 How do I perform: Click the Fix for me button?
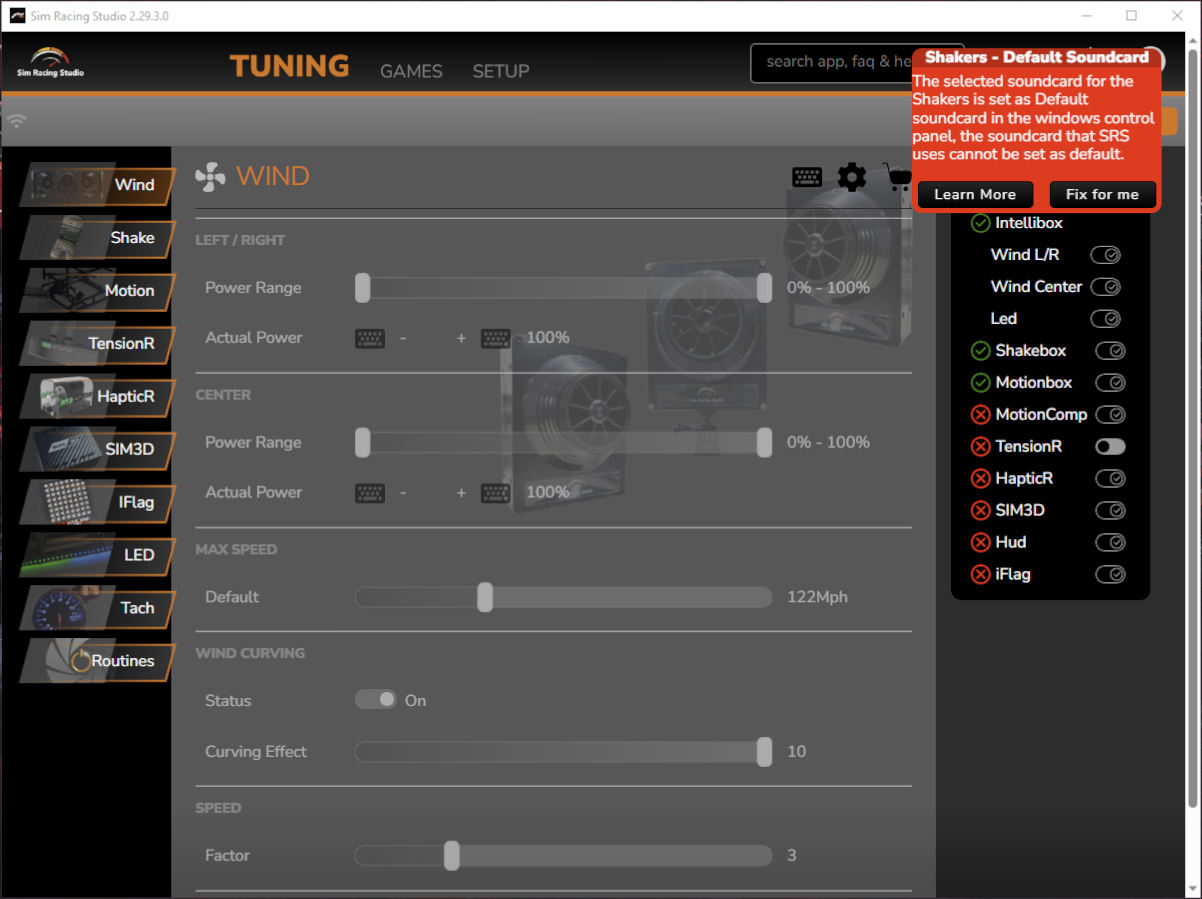pyautogui.click(x=1102, y=195)
